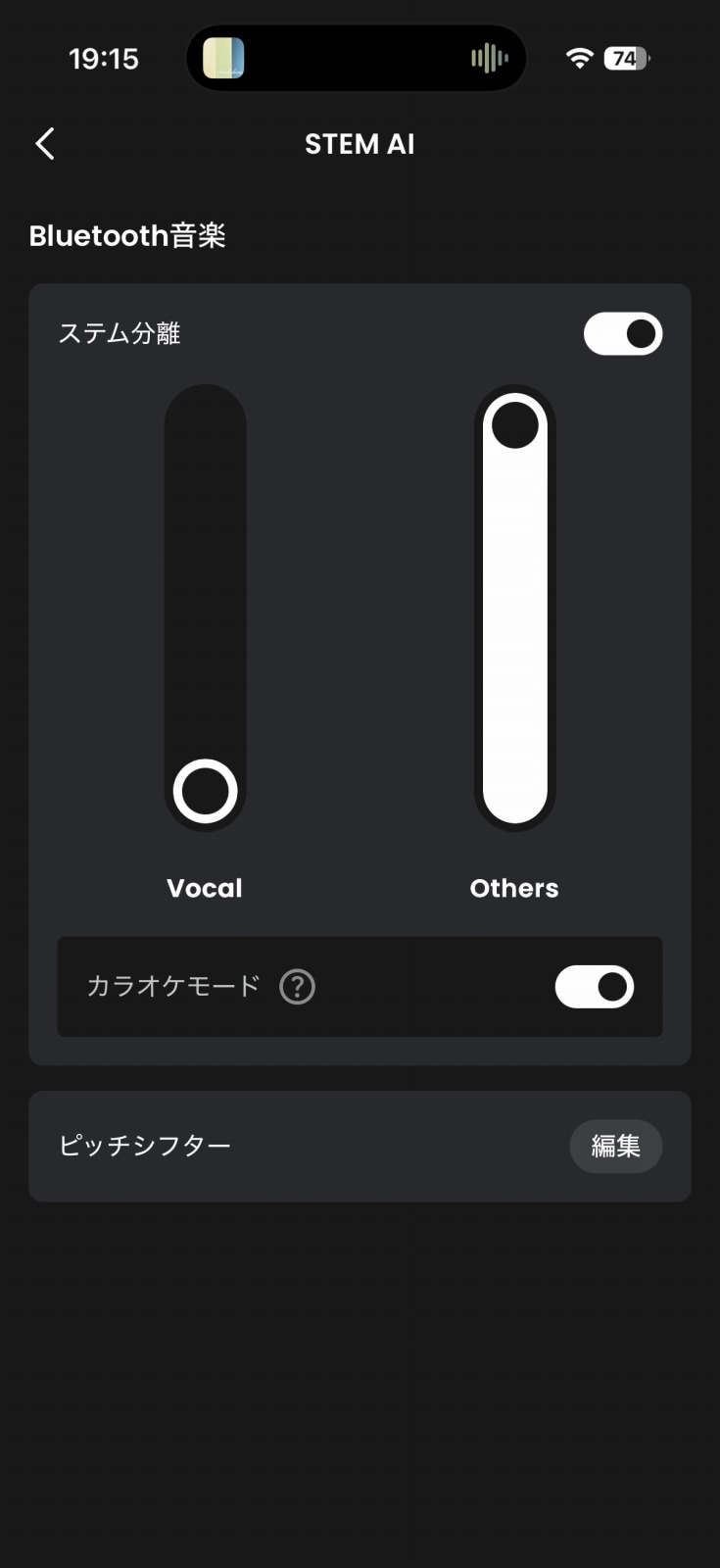The width and height of the screenshot is (720, 1568).
Task: Tap the Vocal slider handle at the bottom
Action: pos(206,791)
